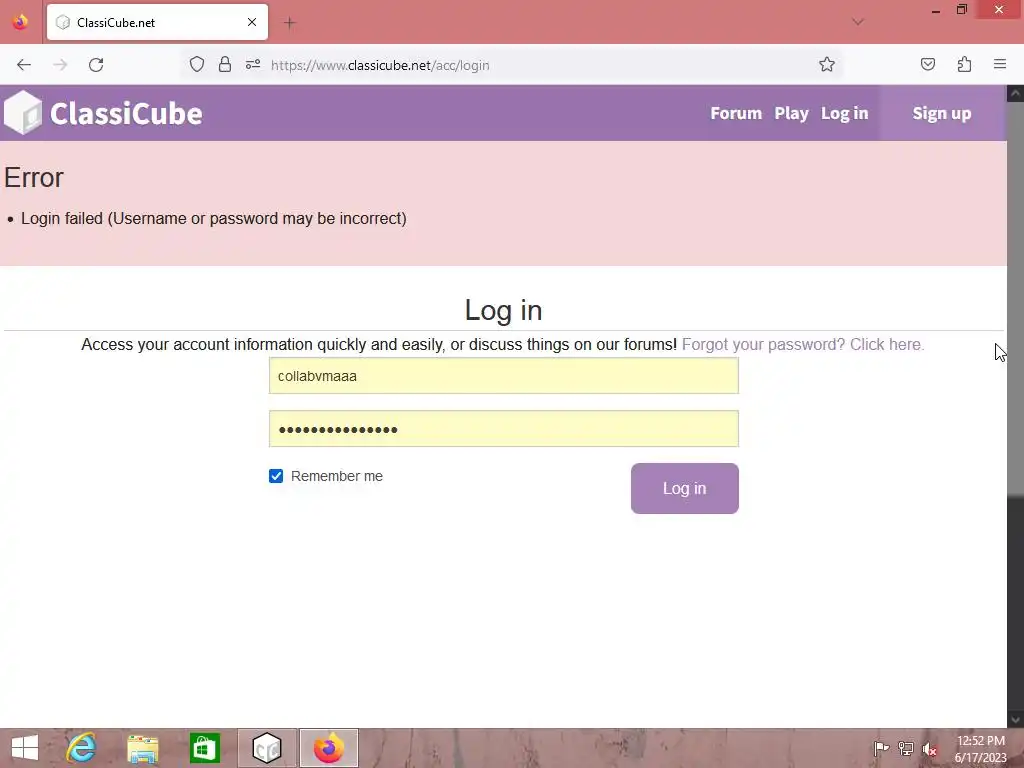Go back using the browser back arrow
The height and width of the screenshot is (768, 1024).
24,65
